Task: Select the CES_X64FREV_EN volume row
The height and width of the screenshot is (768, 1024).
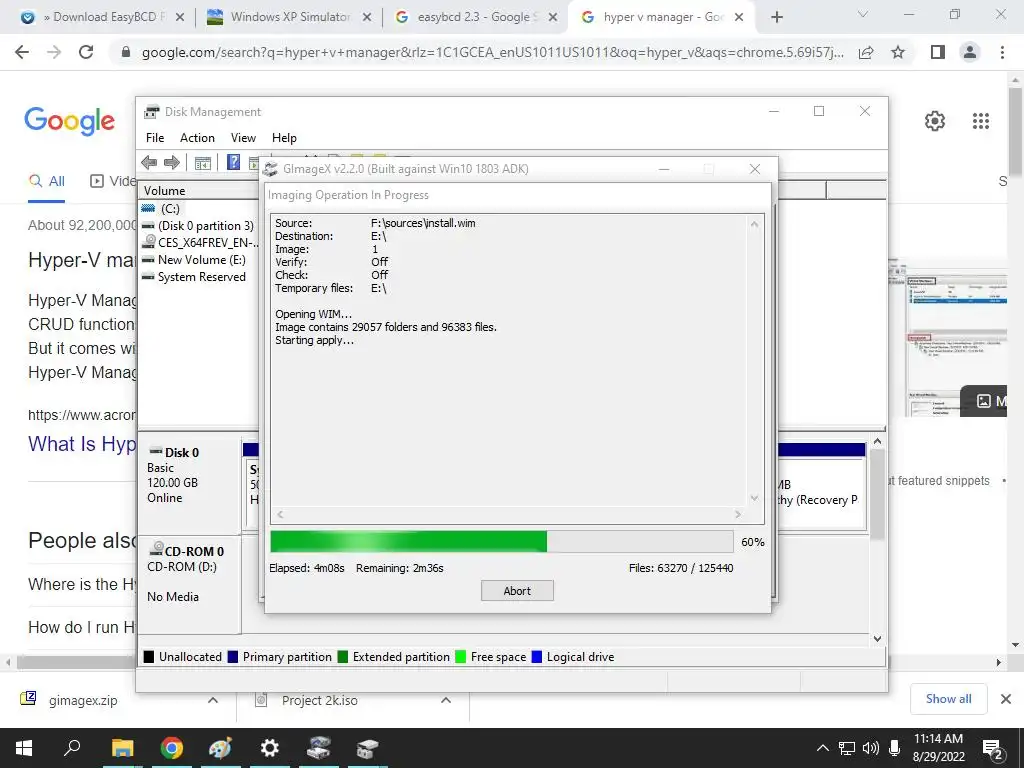Action: pyautogui.click(x=200, y=242)
